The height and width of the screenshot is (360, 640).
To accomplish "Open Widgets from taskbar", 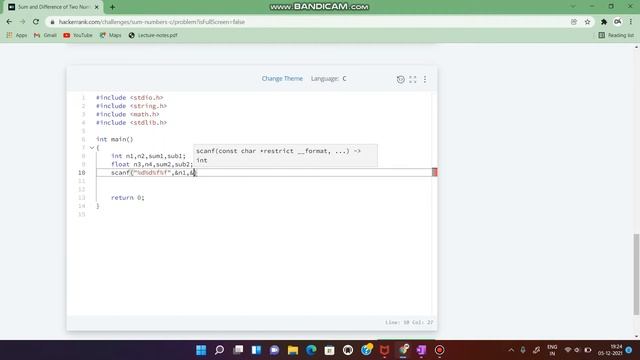I will click(x=256, y=350).
